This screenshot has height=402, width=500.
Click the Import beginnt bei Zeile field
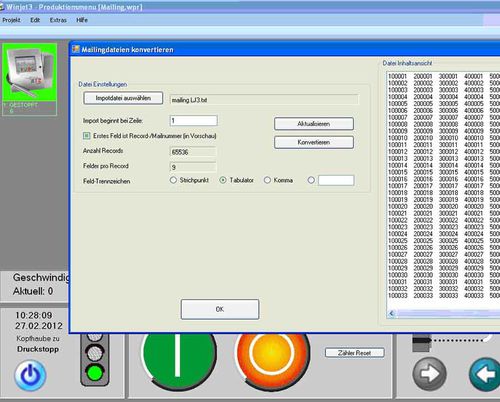(x=194, y=120)
